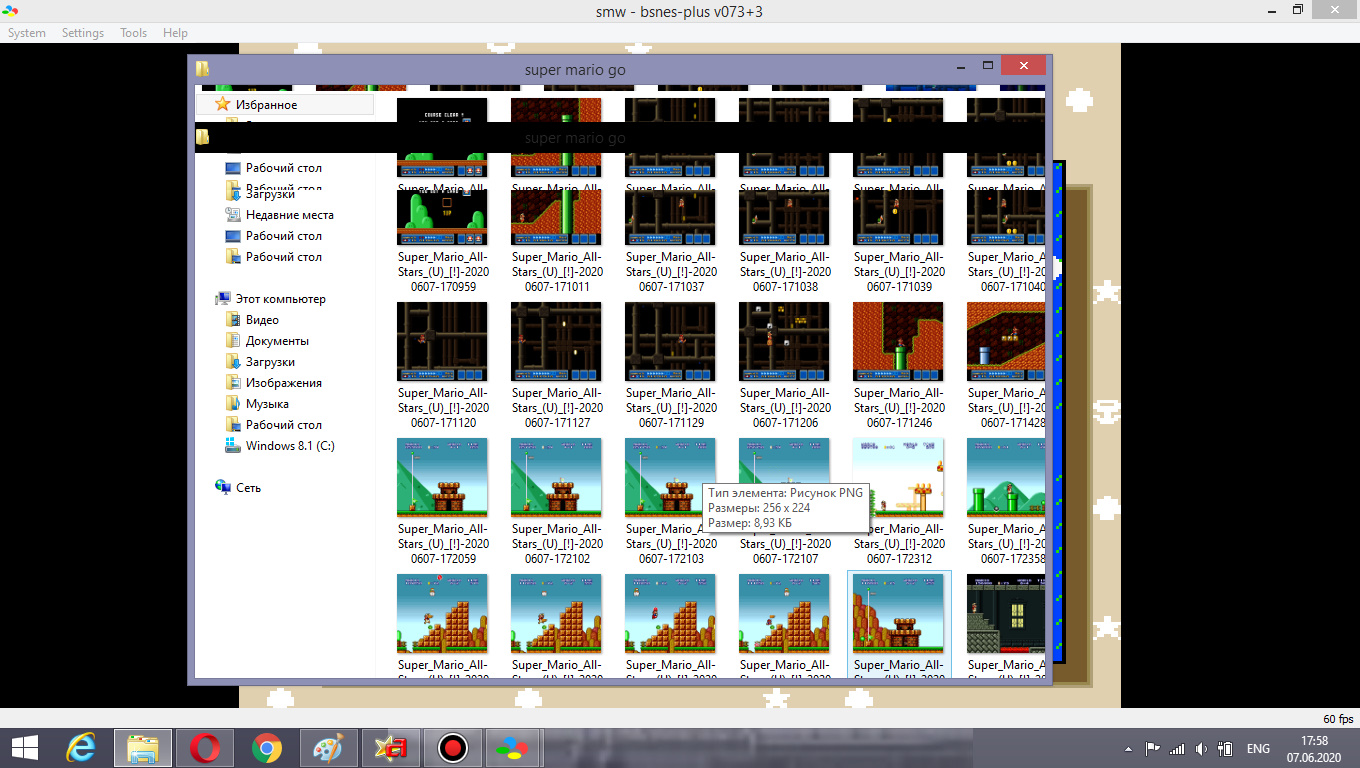Switch to File Explorer on the taskbar
This screenshot has height=768, width=1360.
(x=143, y=748)
